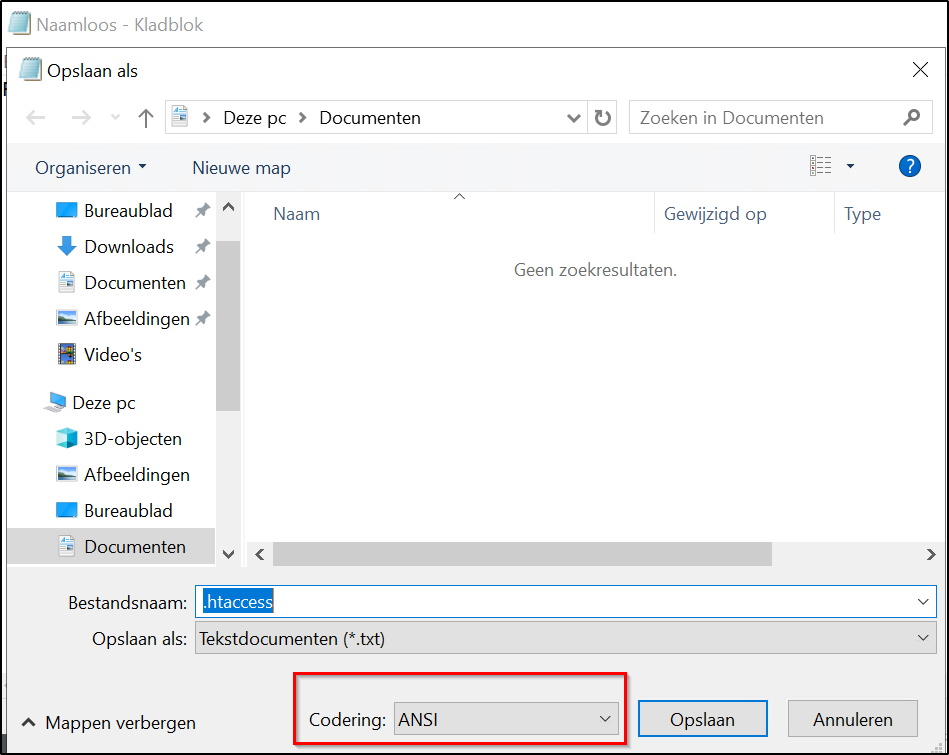949x755 pixels.
Task: Cancel with the Annuleren button
Action: pos(852,719)
